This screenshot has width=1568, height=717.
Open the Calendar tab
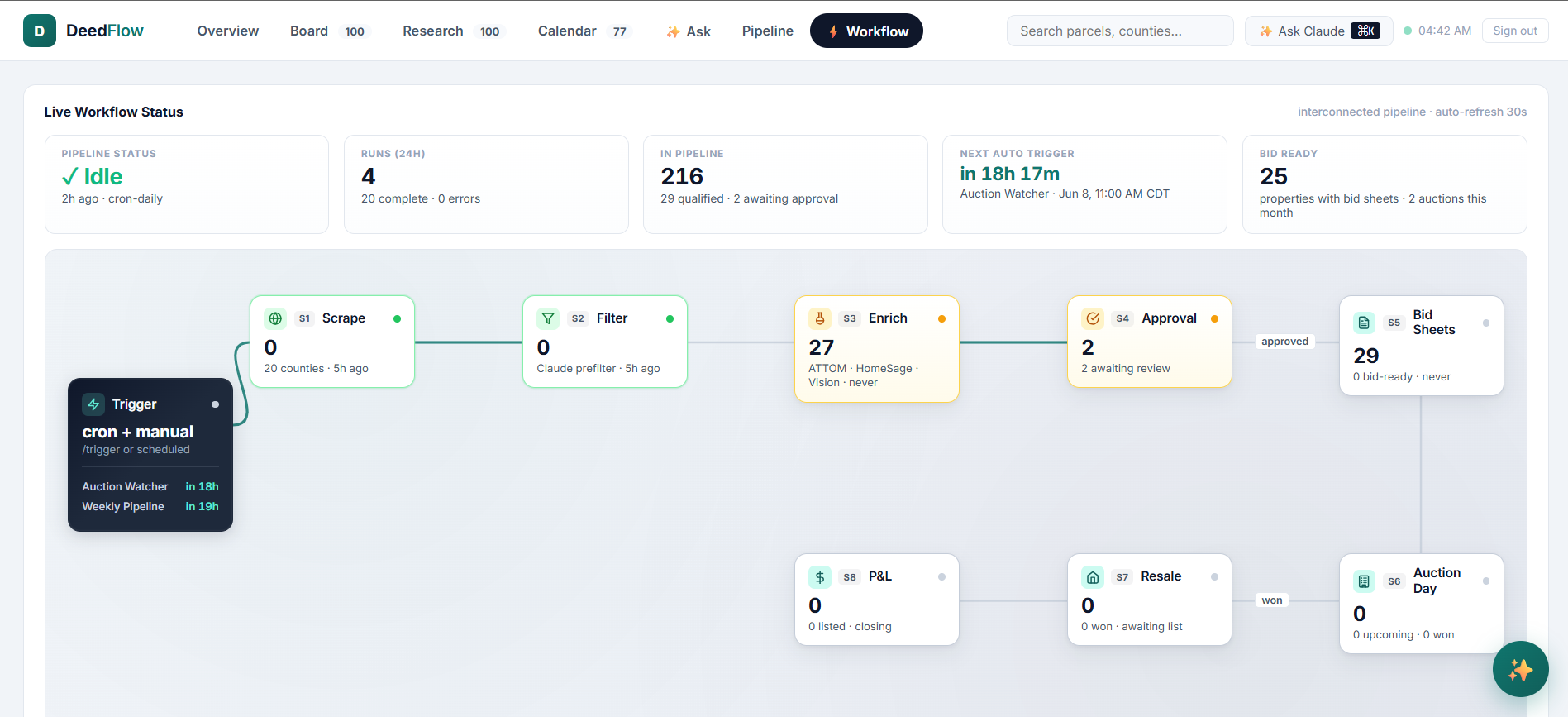(585, 31)
